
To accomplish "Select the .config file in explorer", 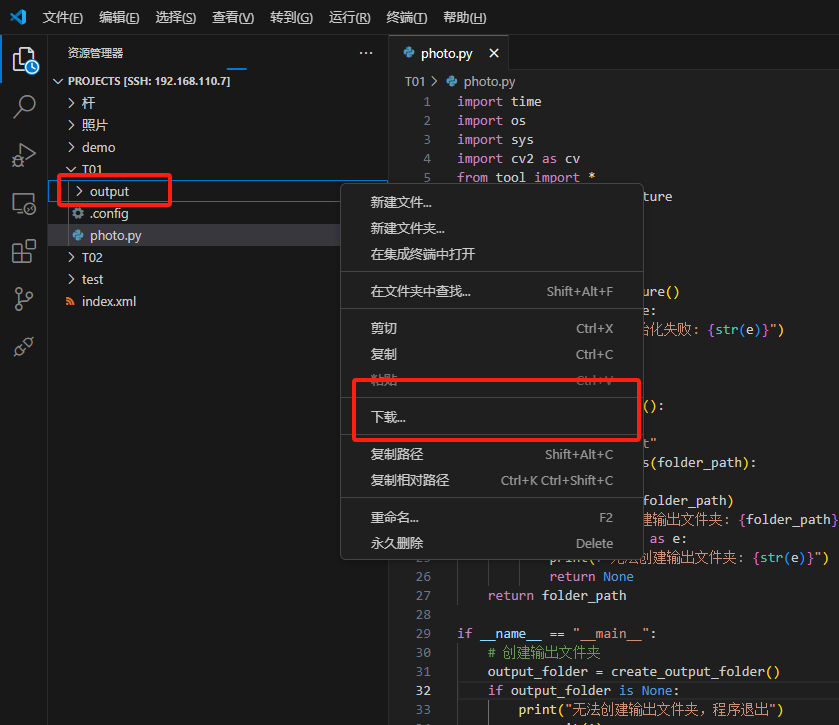I will (108, 213).
